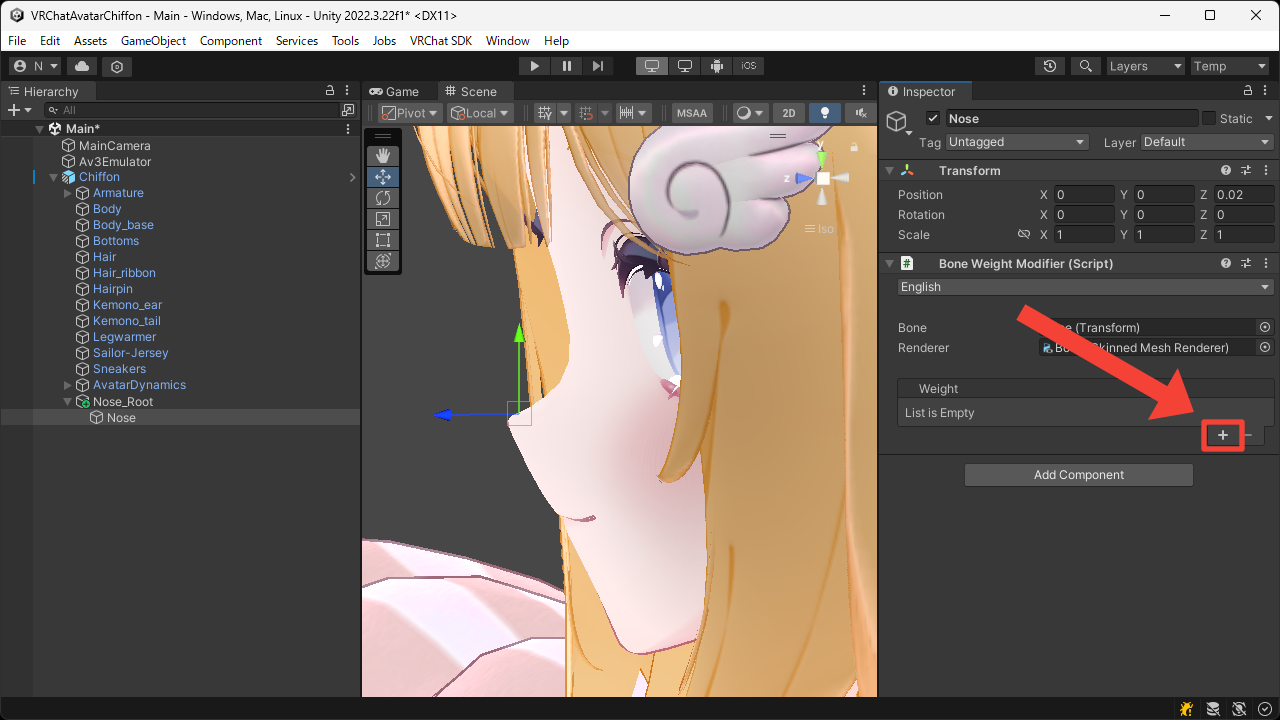
Task: Open the VRChat SDK menu
Action: (441, 41)
